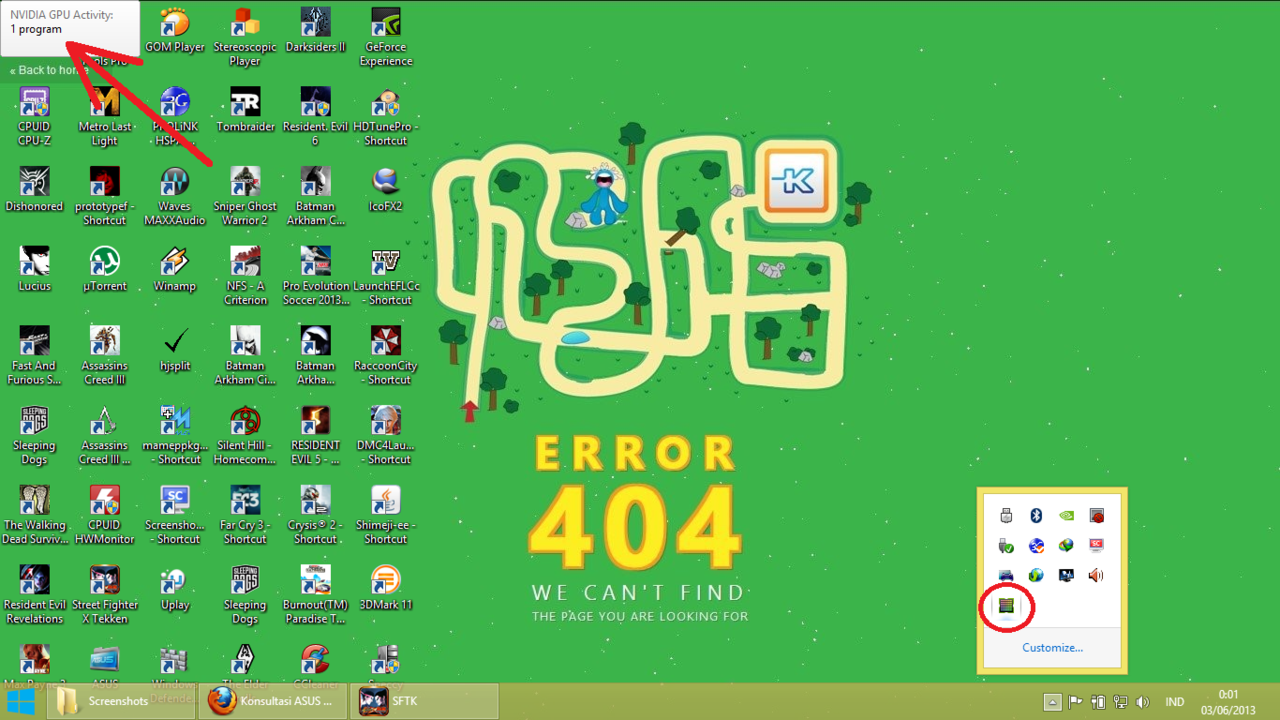The image size is (1280, 720).
Task: Open Resident Evil 6 desktop icon
Action: (x=315, y=116)
